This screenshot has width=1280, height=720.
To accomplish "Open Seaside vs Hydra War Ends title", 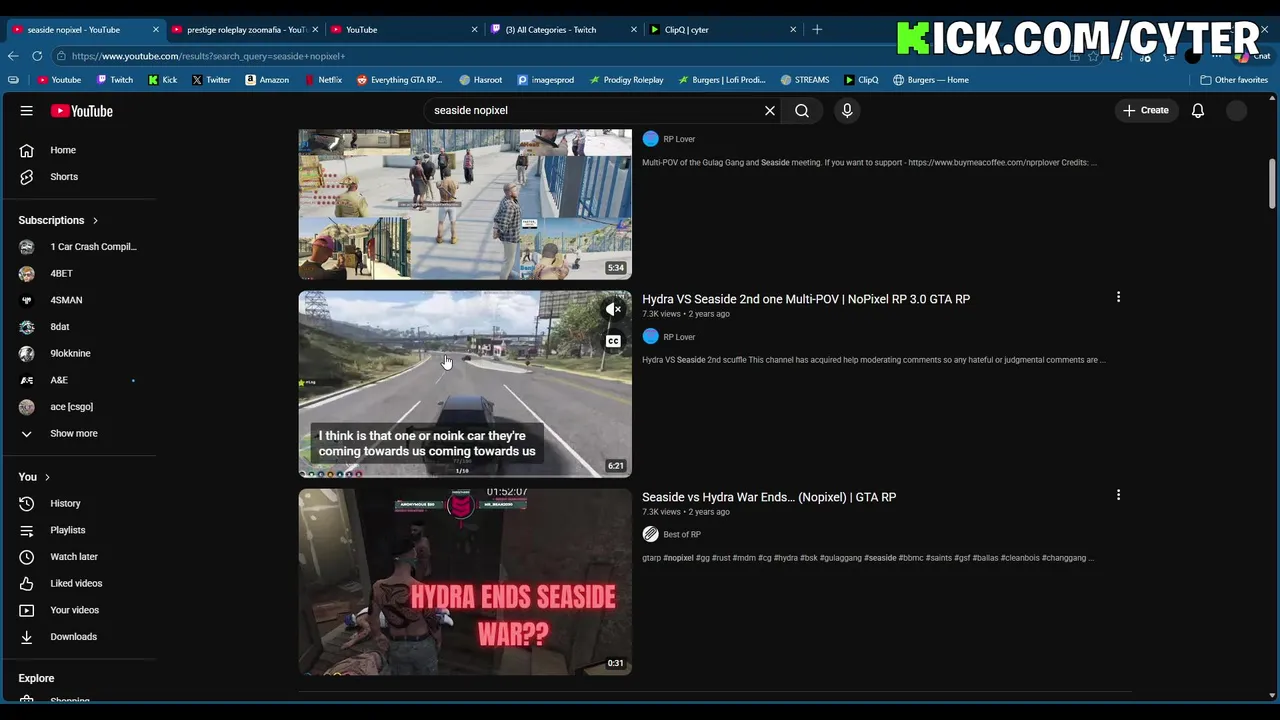I will tap(769, 497).
